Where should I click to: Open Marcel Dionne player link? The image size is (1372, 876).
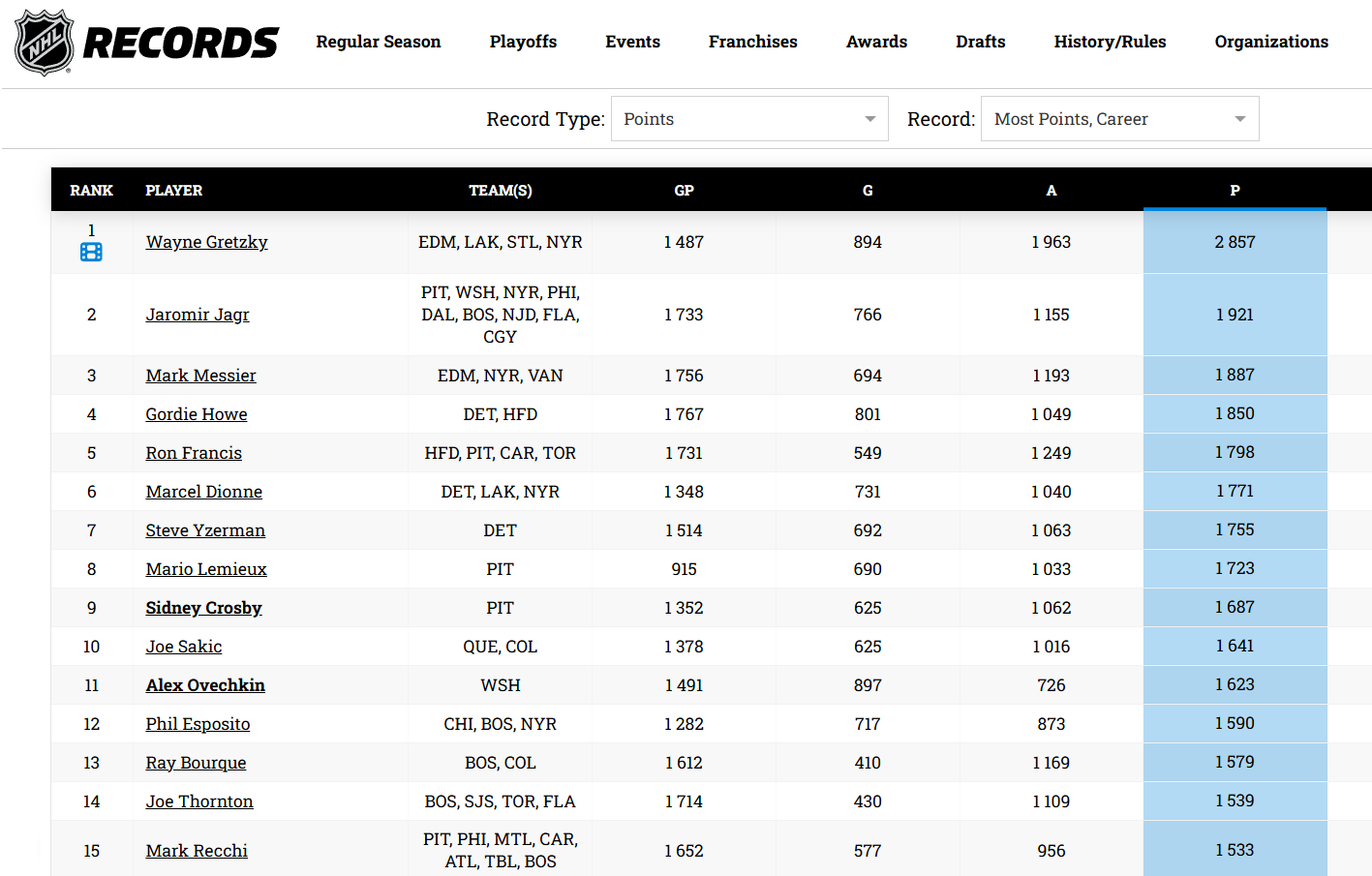[x=203, y=492]
